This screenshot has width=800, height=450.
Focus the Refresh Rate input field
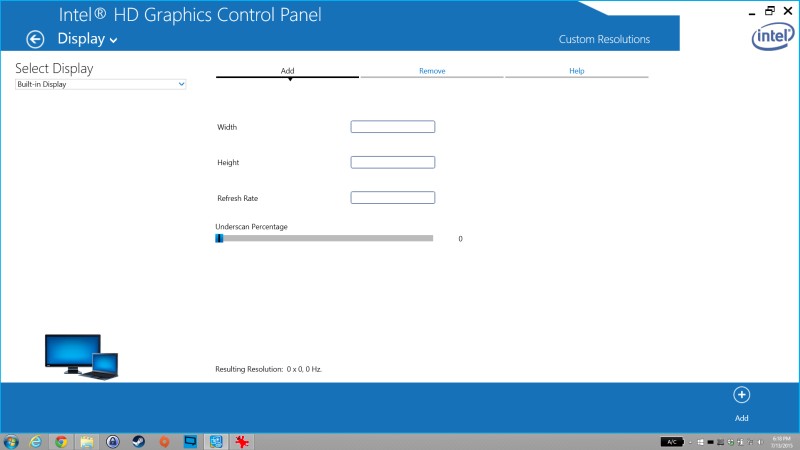coord(393,197)
